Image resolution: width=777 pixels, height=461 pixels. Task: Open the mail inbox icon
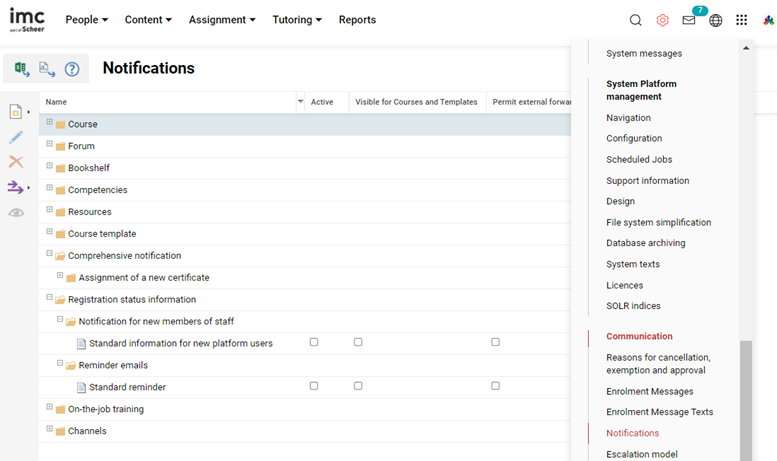coord(689,20)
